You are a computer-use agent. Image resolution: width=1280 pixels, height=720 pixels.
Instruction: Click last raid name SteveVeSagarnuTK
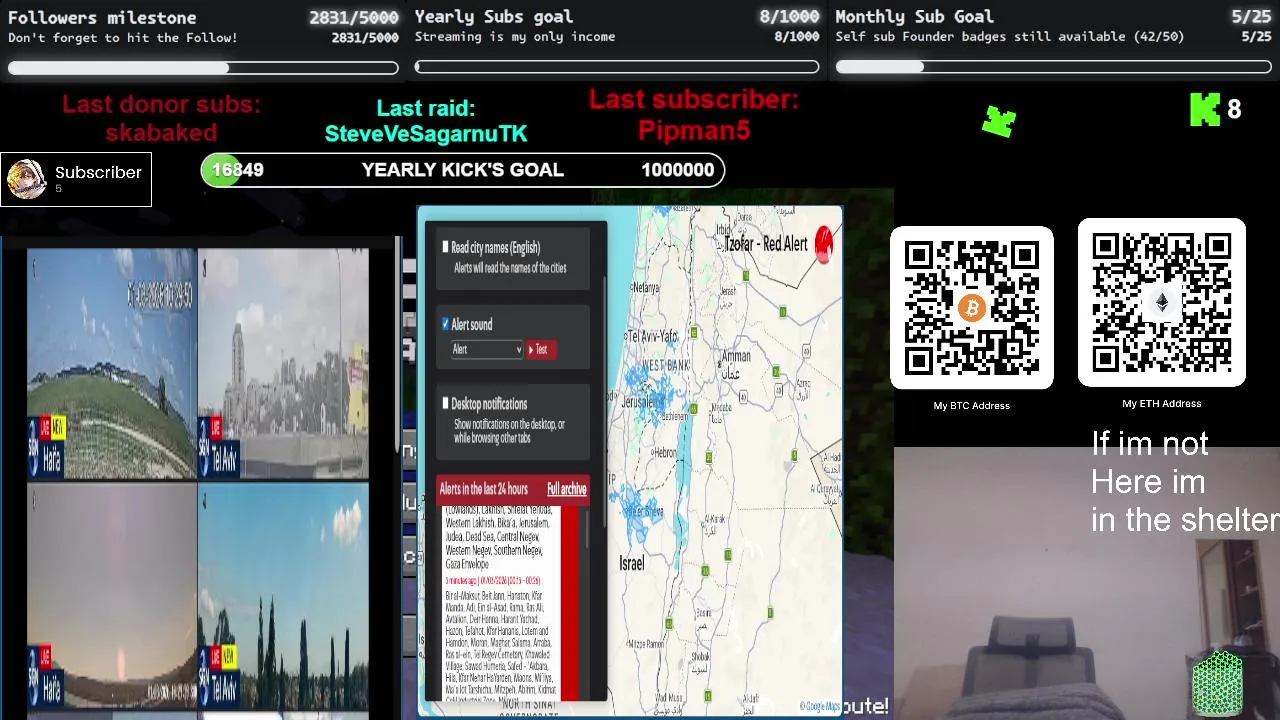[426, 133]
